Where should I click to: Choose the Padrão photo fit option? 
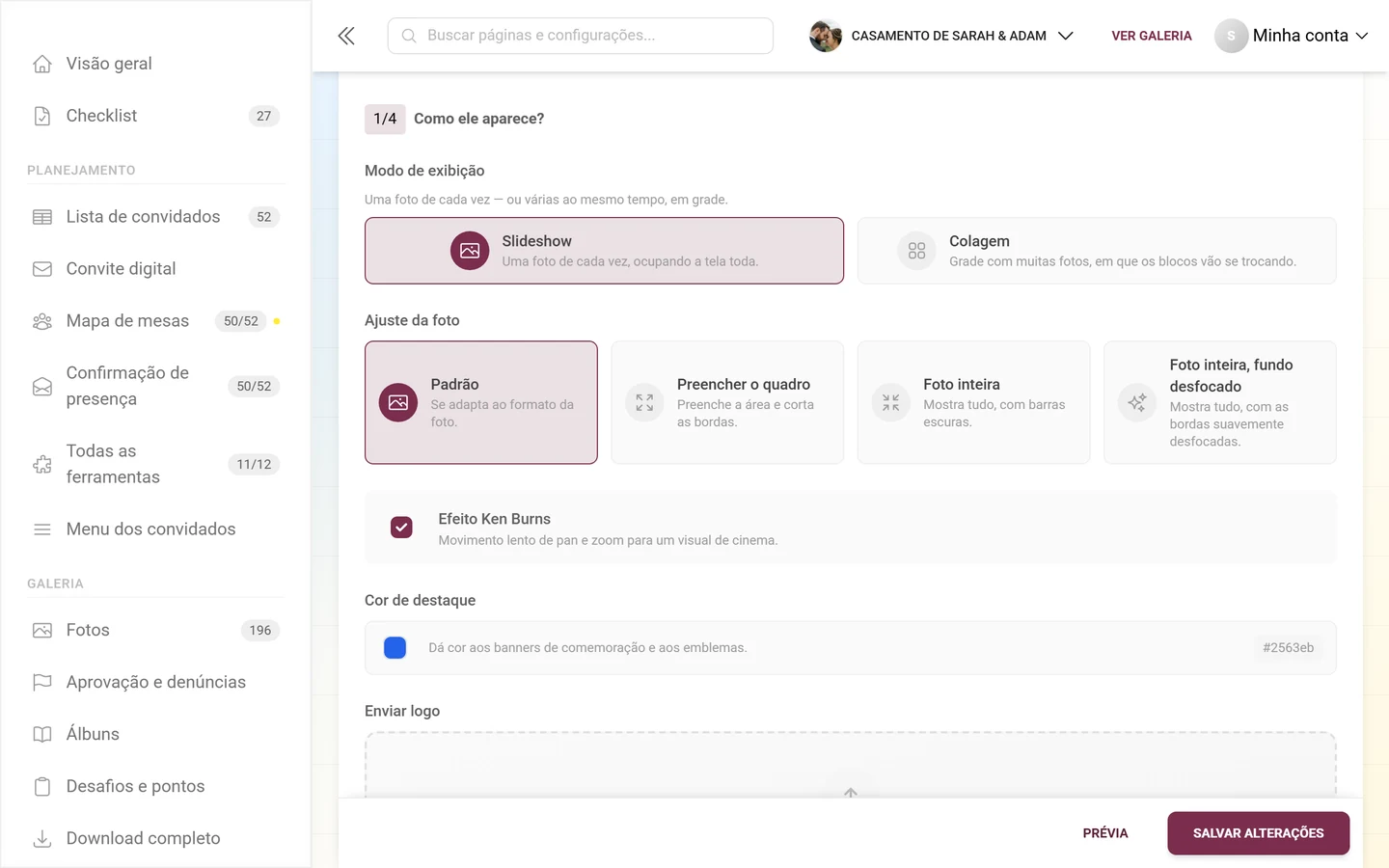pyautogui.click(x=481, y=402)
